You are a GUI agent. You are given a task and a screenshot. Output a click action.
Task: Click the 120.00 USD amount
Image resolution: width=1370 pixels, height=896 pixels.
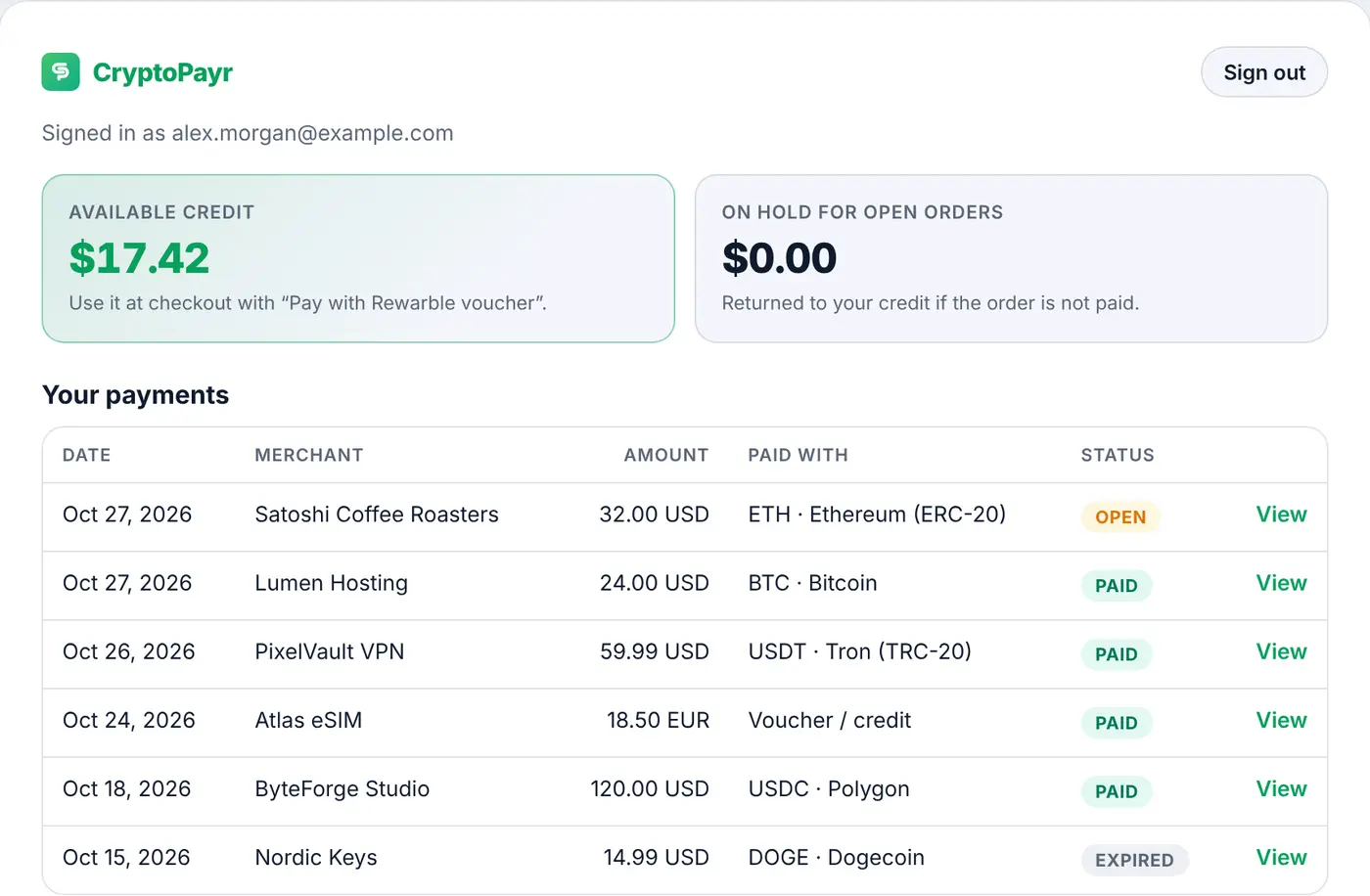(x=650, y=788)
